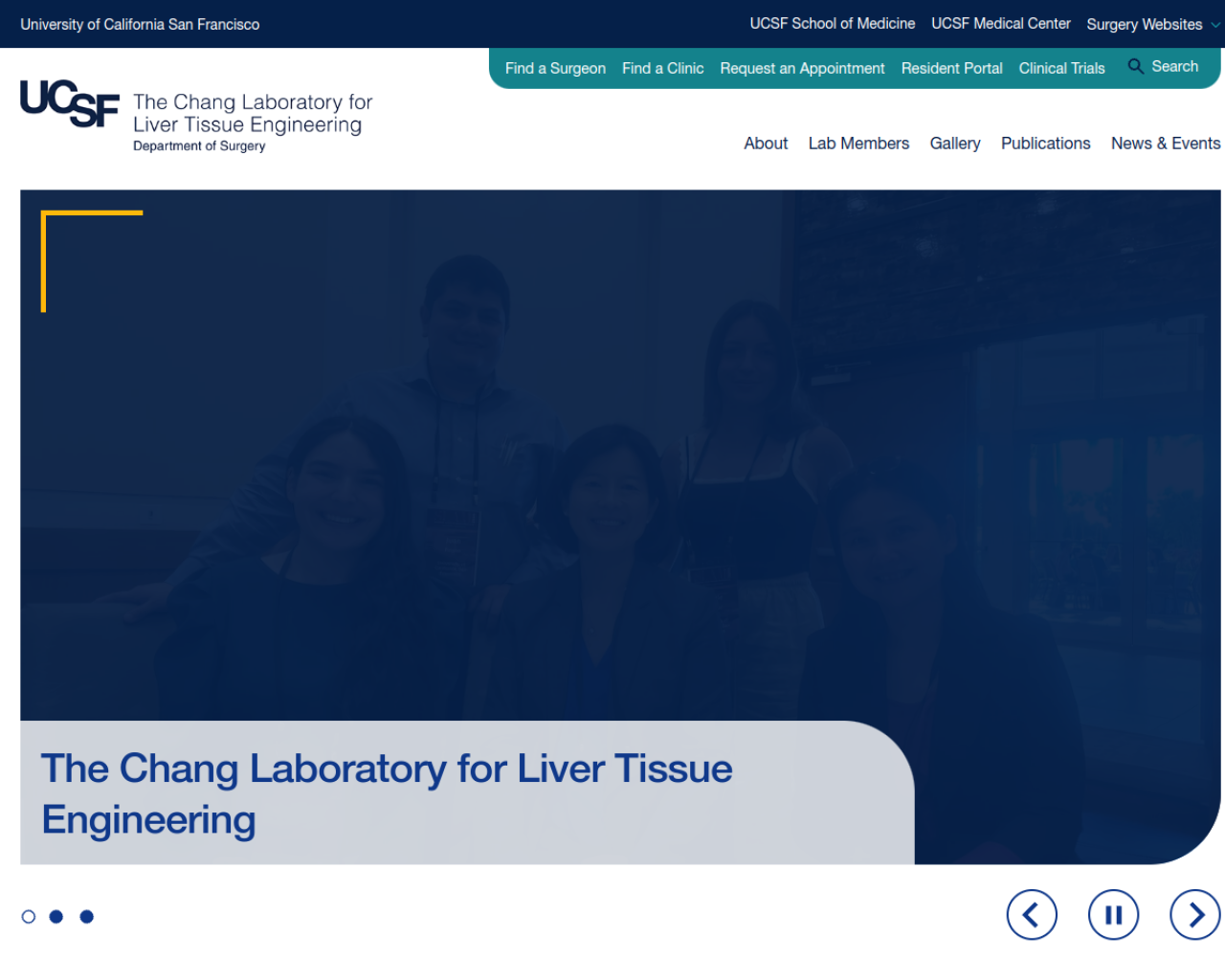Screen dimensions: 1225x980
Task: Go to Publications
Action: 1045,144
